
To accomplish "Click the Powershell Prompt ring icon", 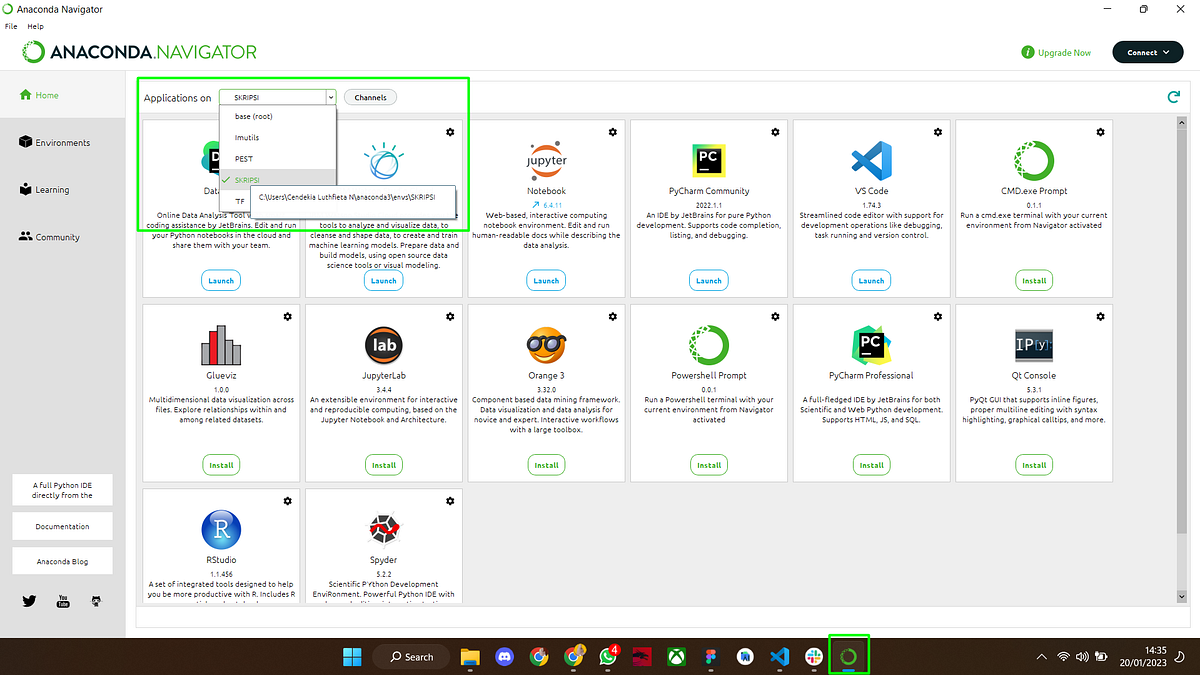I will point(709,345).
